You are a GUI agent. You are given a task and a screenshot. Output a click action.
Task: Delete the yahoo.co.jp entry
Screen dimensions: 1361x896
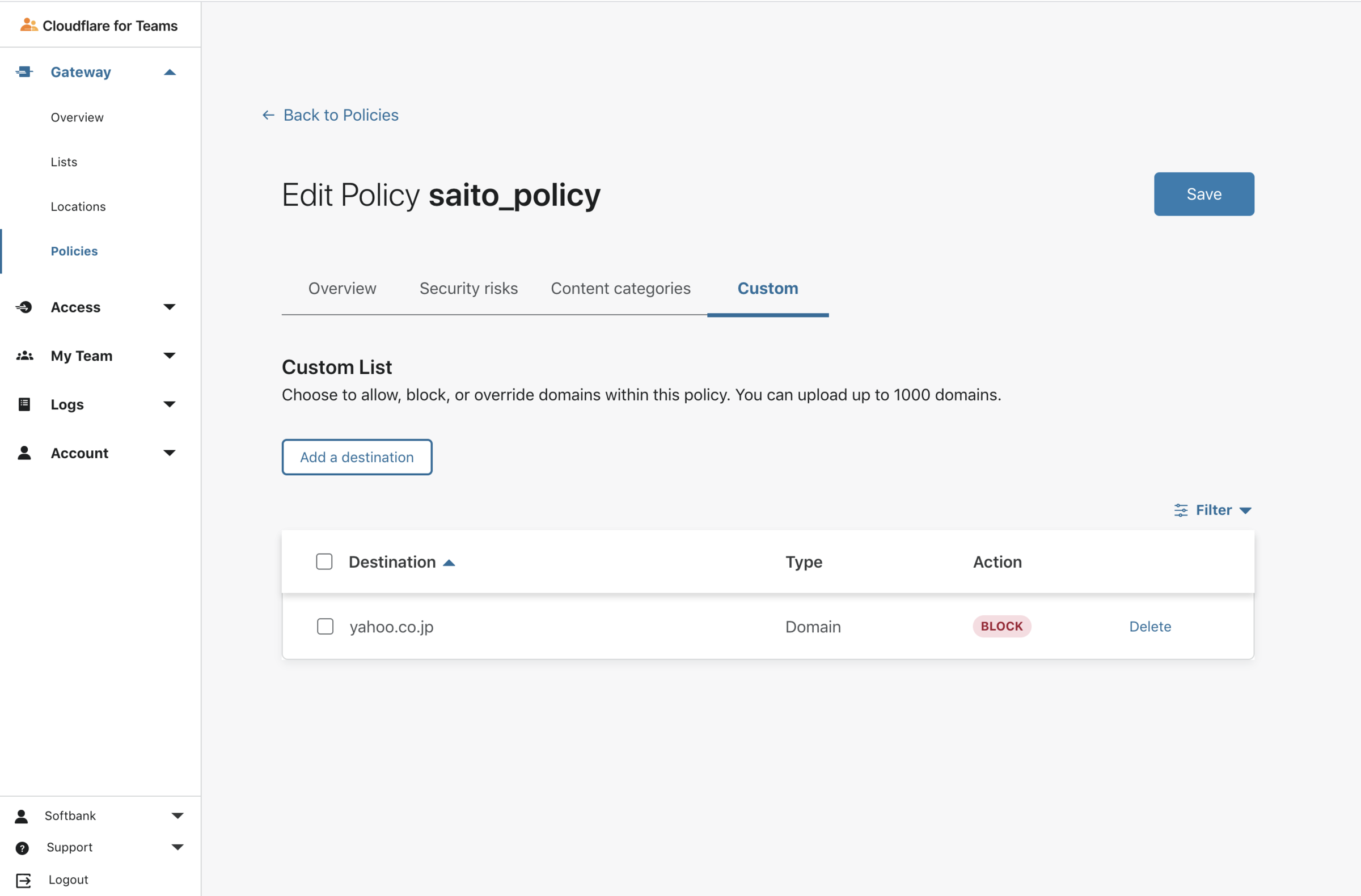click(1150, 626)
